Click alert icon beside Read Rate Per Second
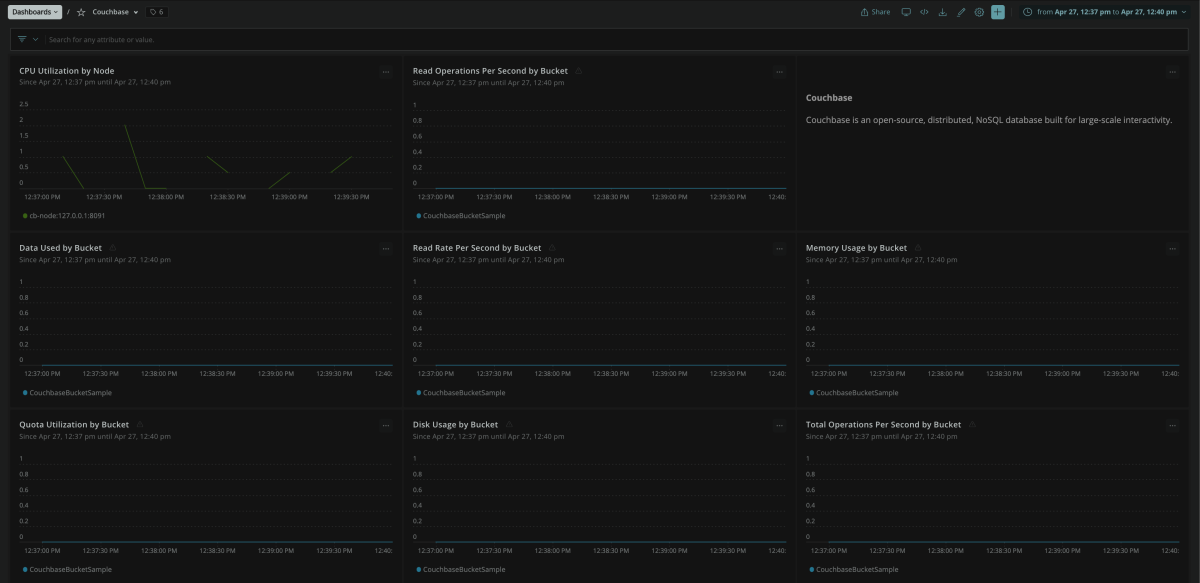The image size is (1200, 583). click(552, 247)
